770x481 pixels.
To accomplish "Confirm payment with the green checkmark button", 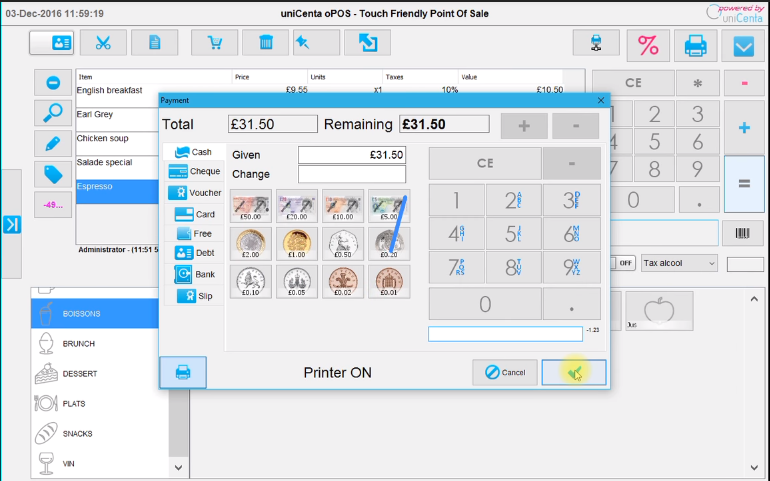I will (x=573, y=372).
